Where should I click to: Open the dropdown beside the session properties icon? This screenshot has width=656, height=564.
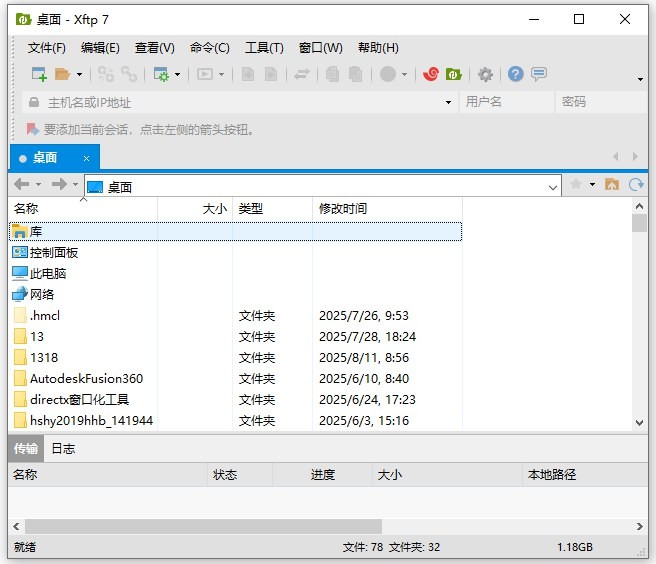coord(177,75)
